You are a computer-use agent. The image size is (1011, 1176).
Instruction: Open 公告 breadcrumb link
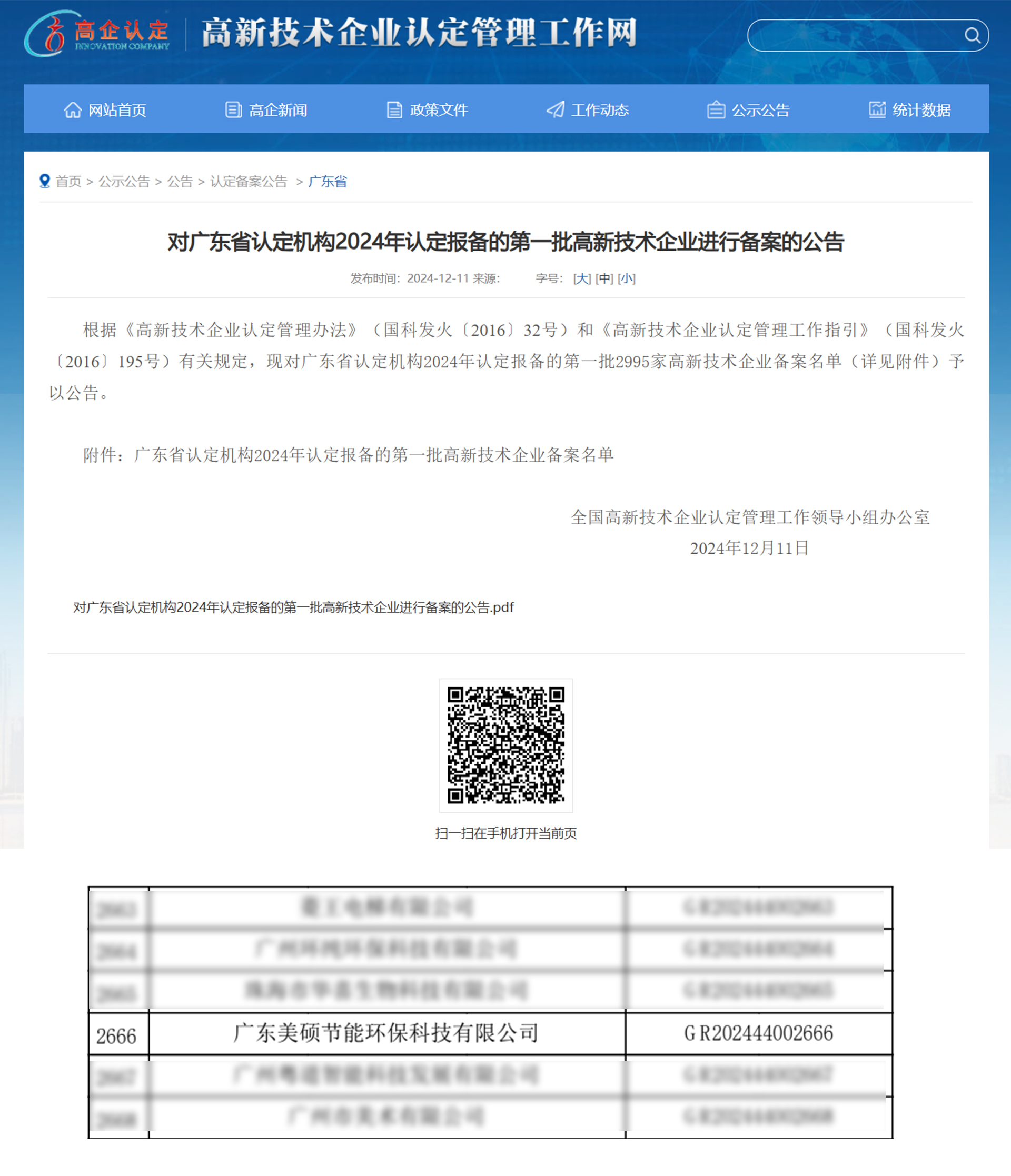[x=180, y=182]
